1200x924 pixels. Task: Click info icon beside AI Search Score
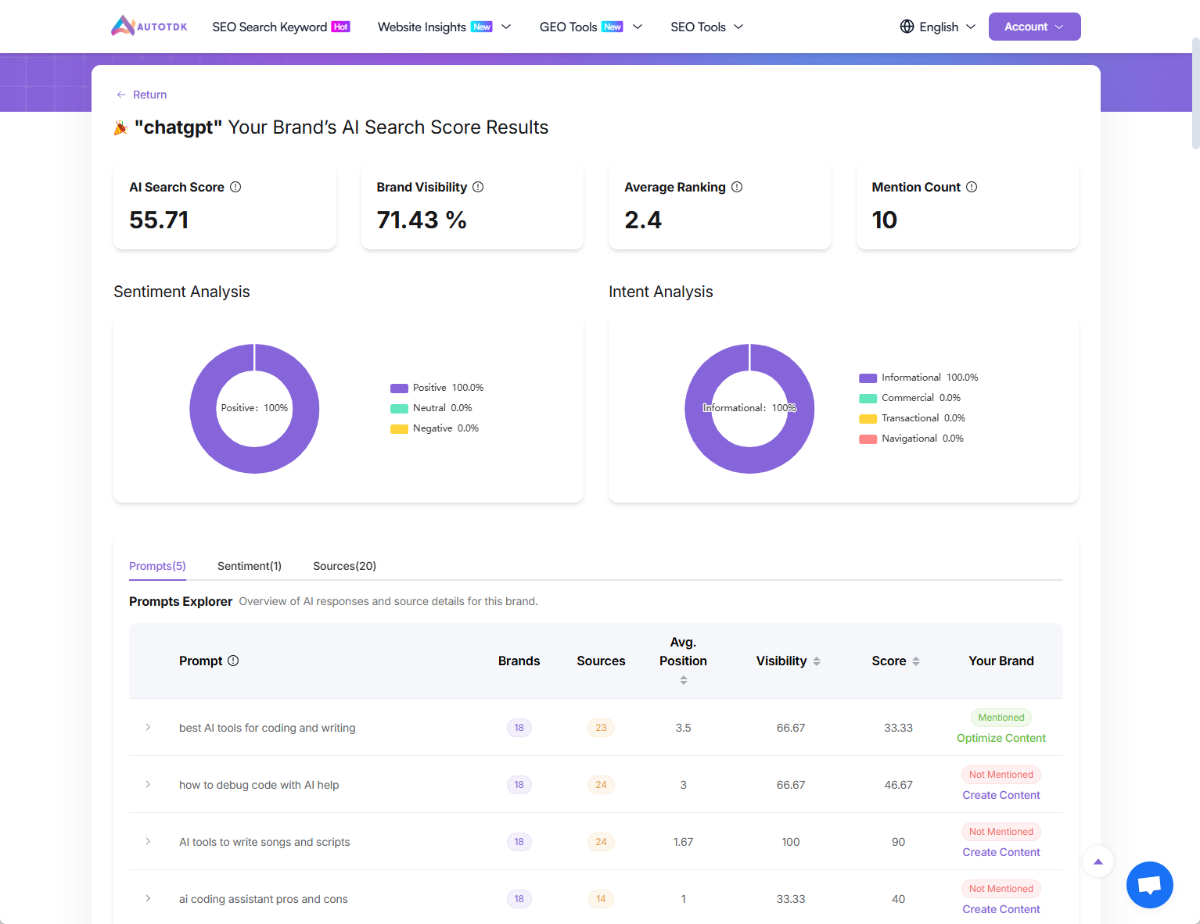235,187
